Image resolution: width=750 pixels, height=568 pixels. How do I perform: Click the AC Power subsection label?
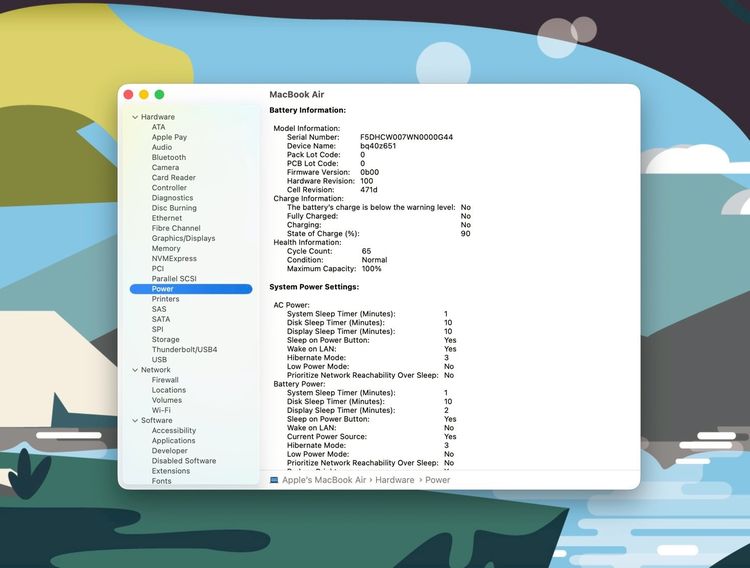tap(292, 305)
